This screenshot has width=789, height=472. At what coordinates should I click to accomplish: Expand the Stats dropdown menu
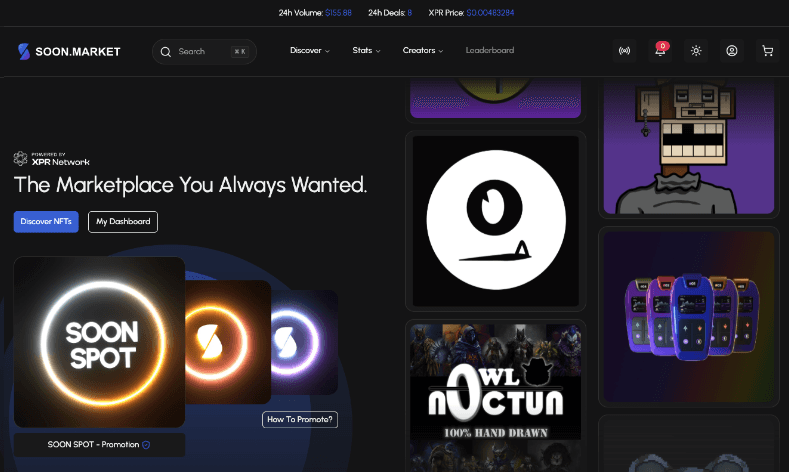click(366, 50)
